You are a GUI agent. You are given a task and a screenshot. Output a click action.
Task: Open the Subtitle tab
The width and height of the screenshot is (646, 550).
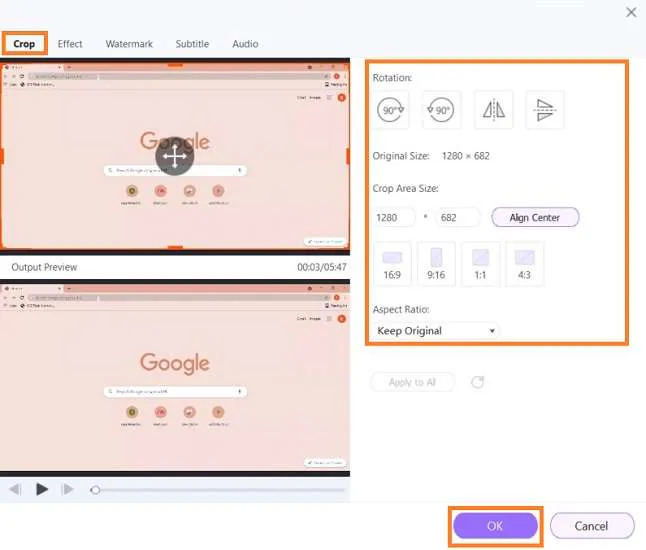coord(192,44)
